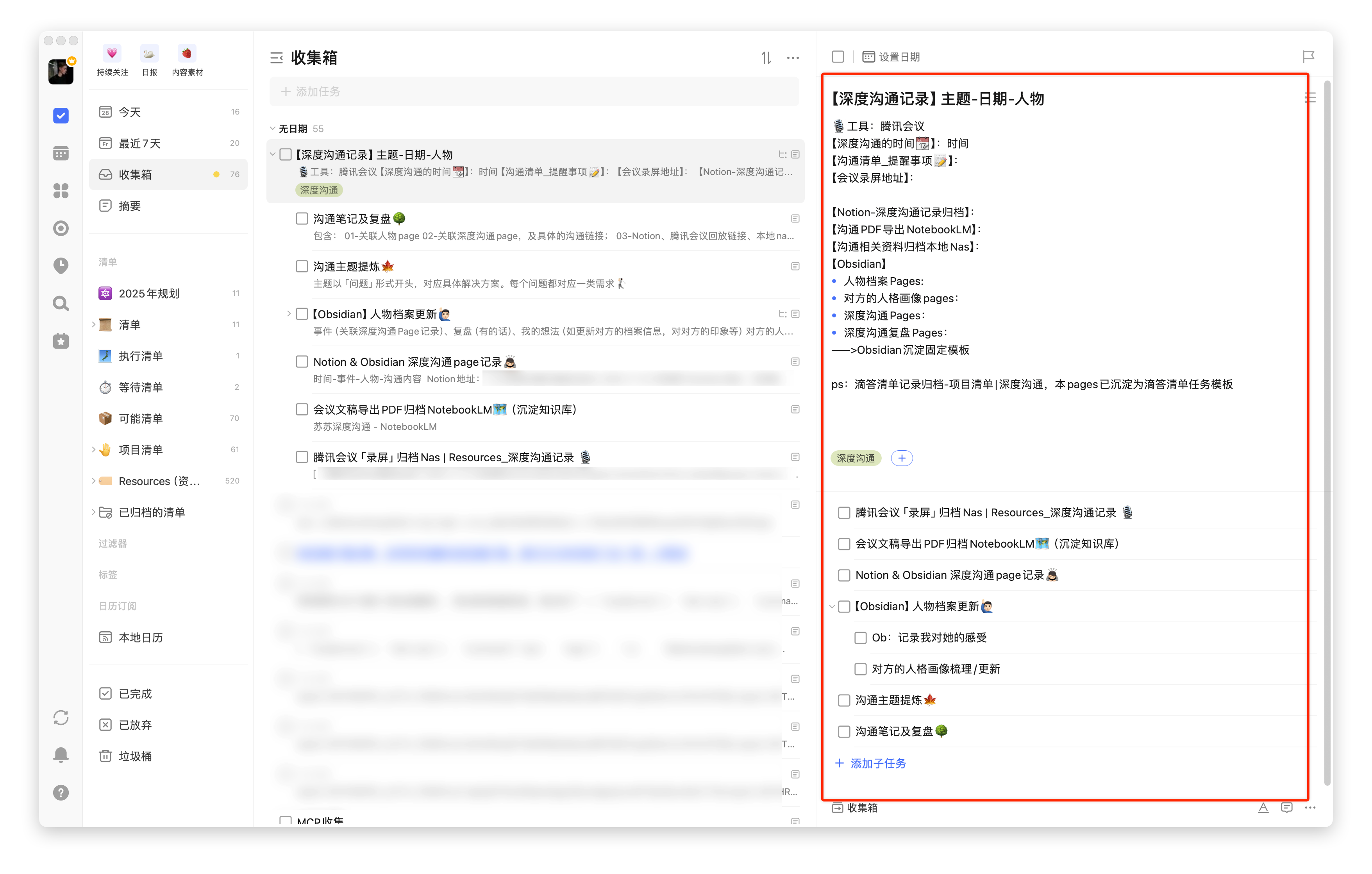Viewport: 1372px width, 874px height.
Task: Open the Pomodoro focus icon in left rail
Action: coord(61,229)
